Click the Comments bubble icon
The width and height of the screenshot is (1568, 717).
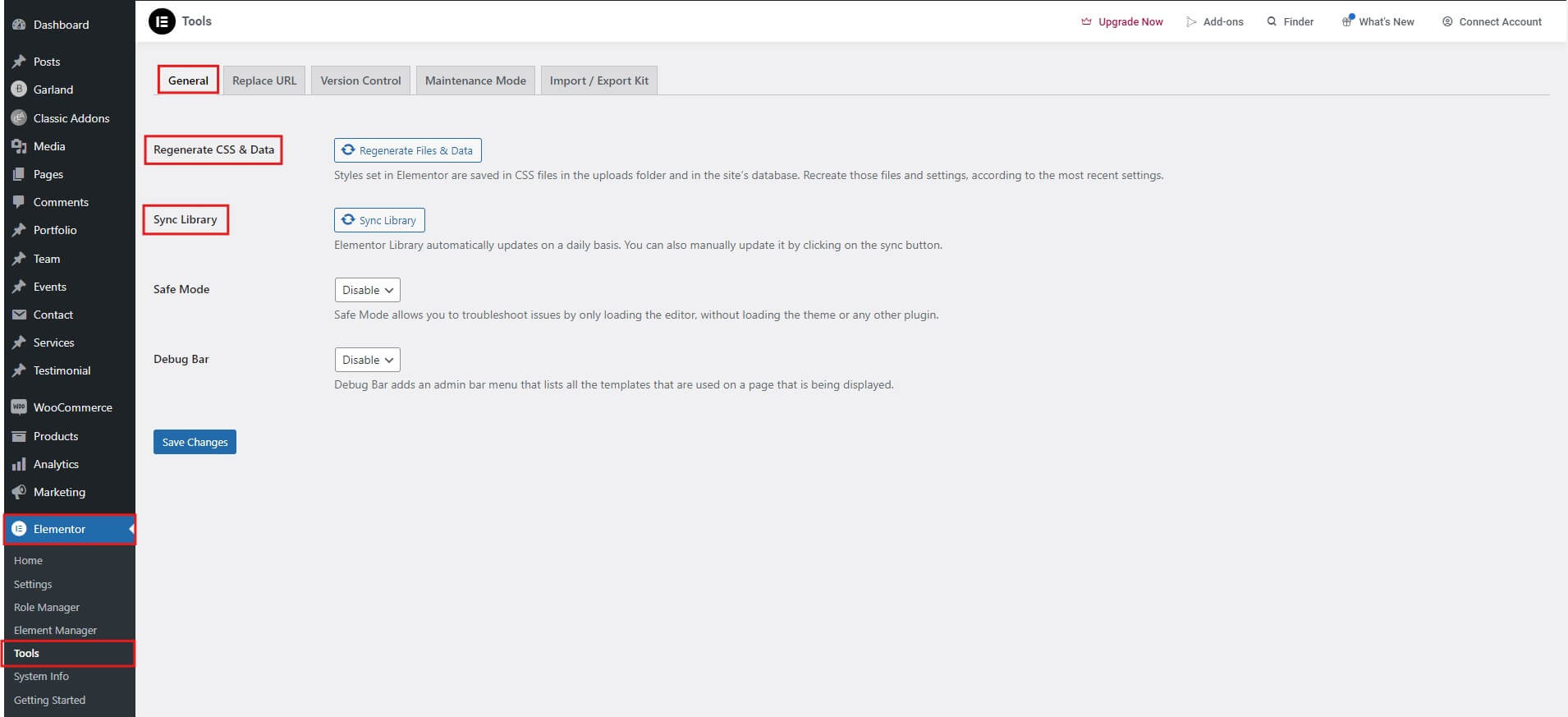point(19,202)
